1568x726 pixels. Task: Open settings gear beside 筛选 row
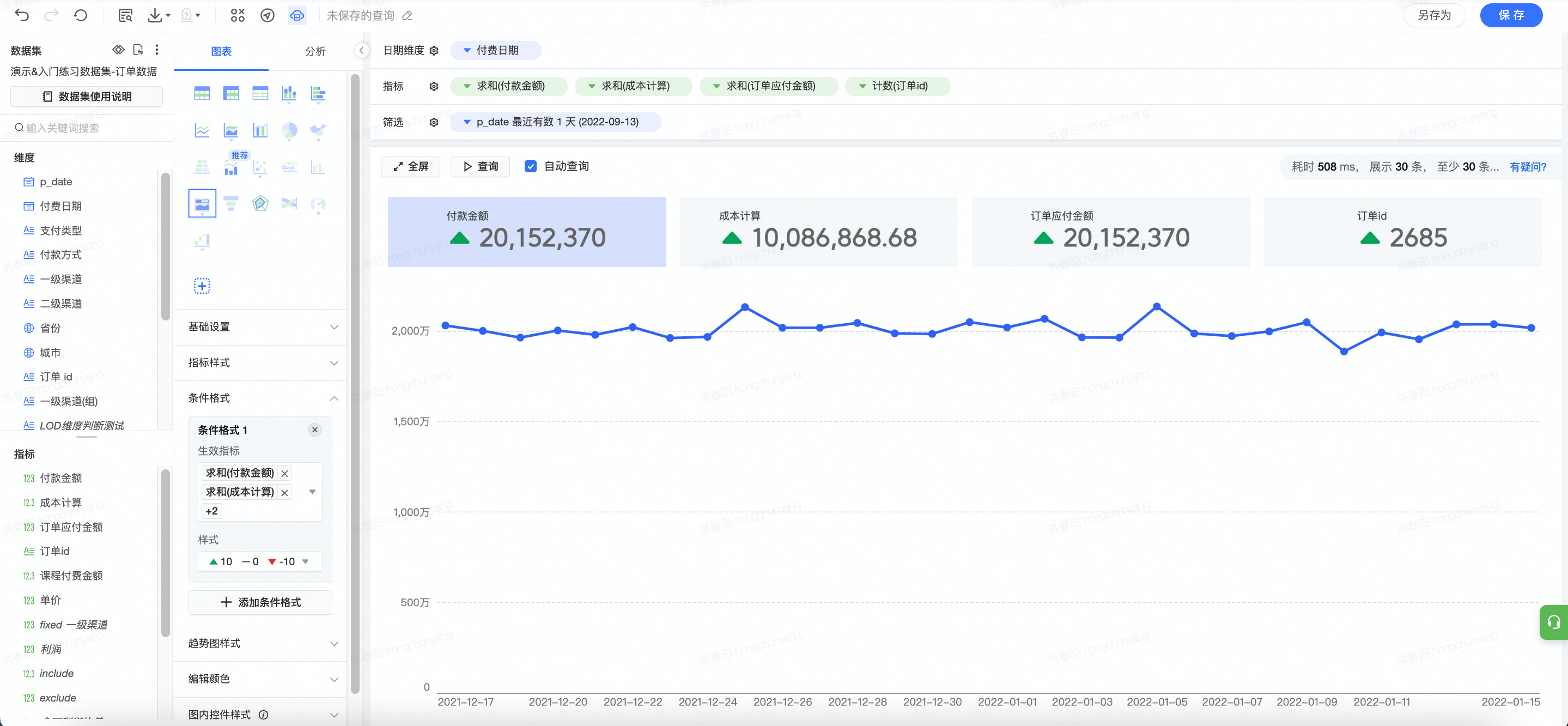(434, 122)
